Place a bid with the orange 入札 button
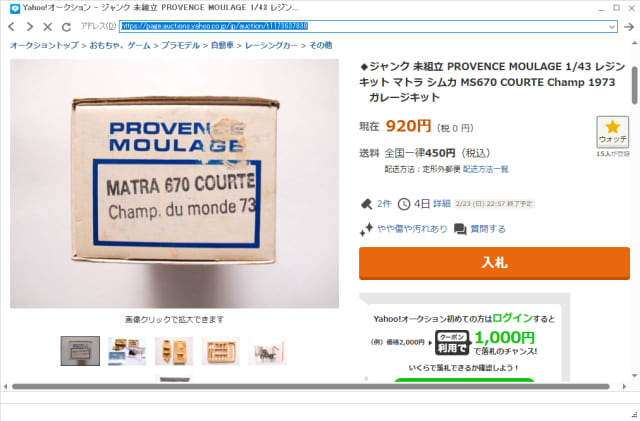 tap(494, 263)
